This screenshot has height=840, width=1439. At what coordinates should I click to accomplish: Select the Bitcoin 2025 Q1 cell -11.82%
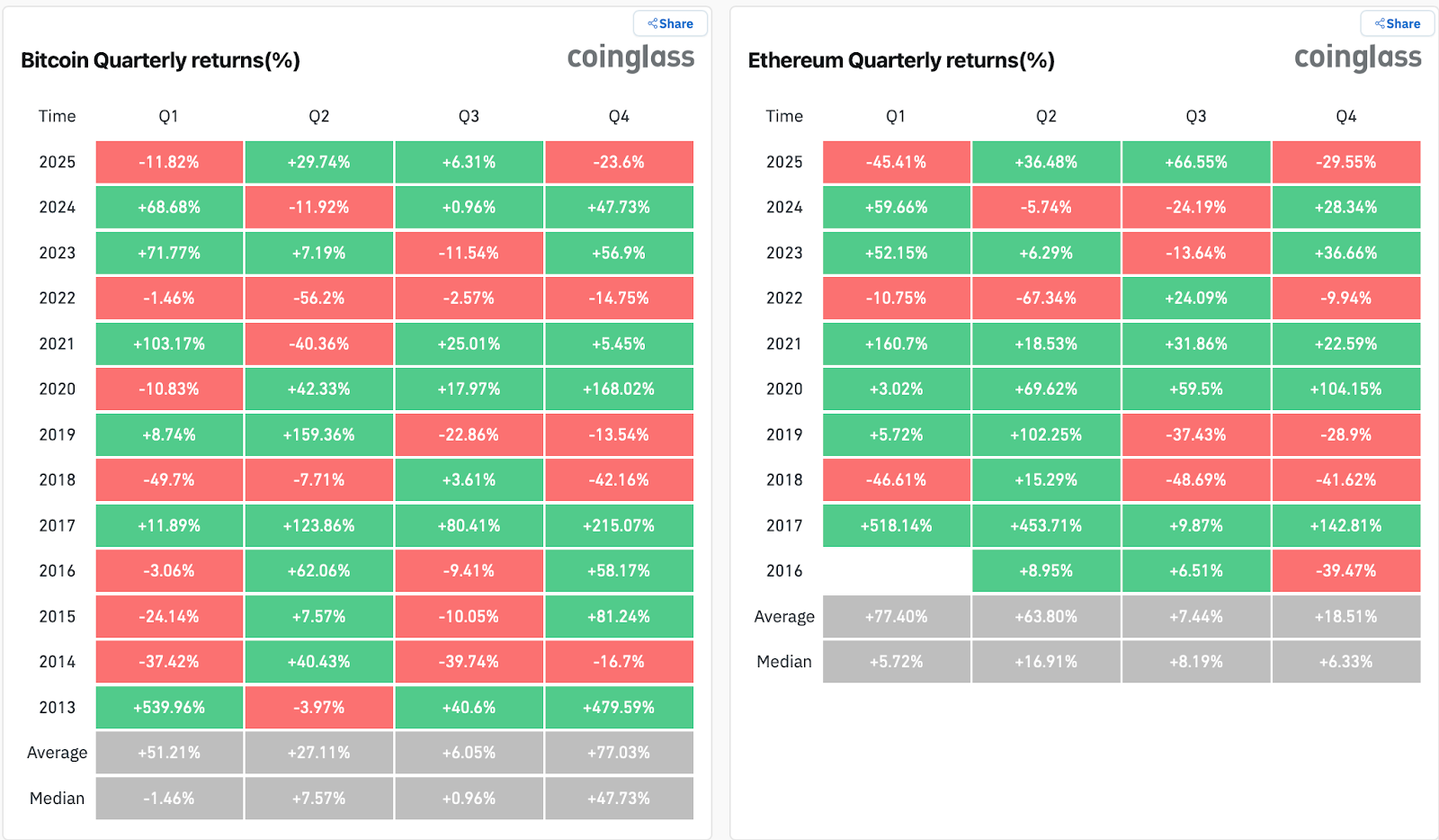pos(169,162)
